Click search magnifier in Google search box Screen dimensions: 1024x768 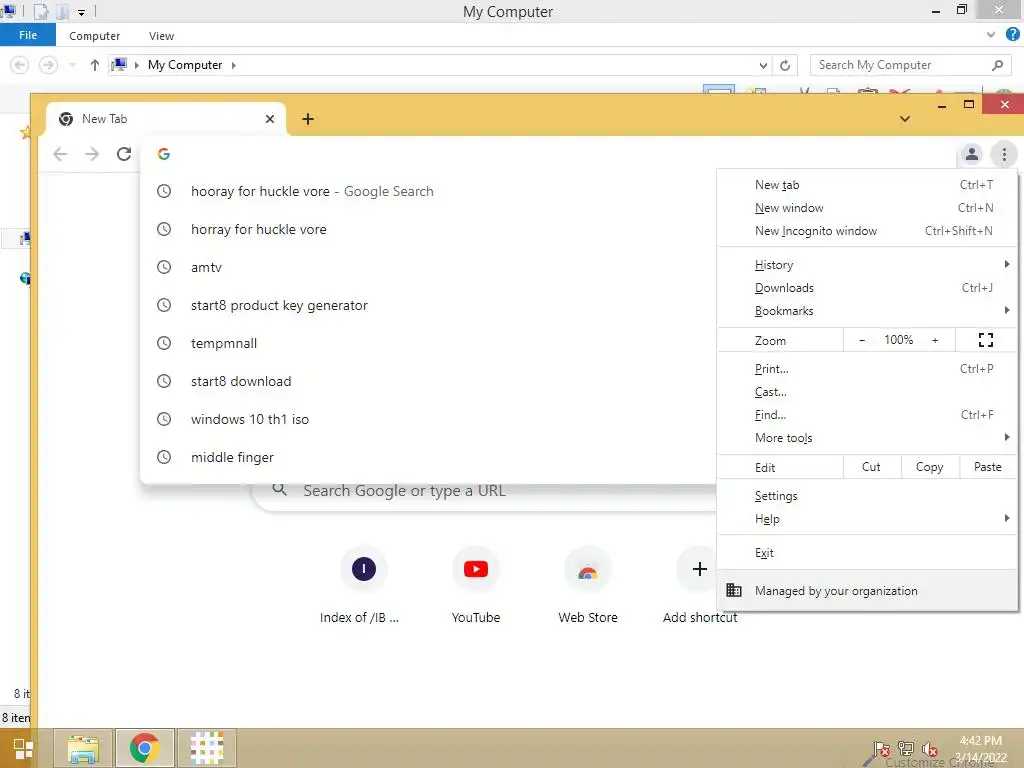(280, 490)
